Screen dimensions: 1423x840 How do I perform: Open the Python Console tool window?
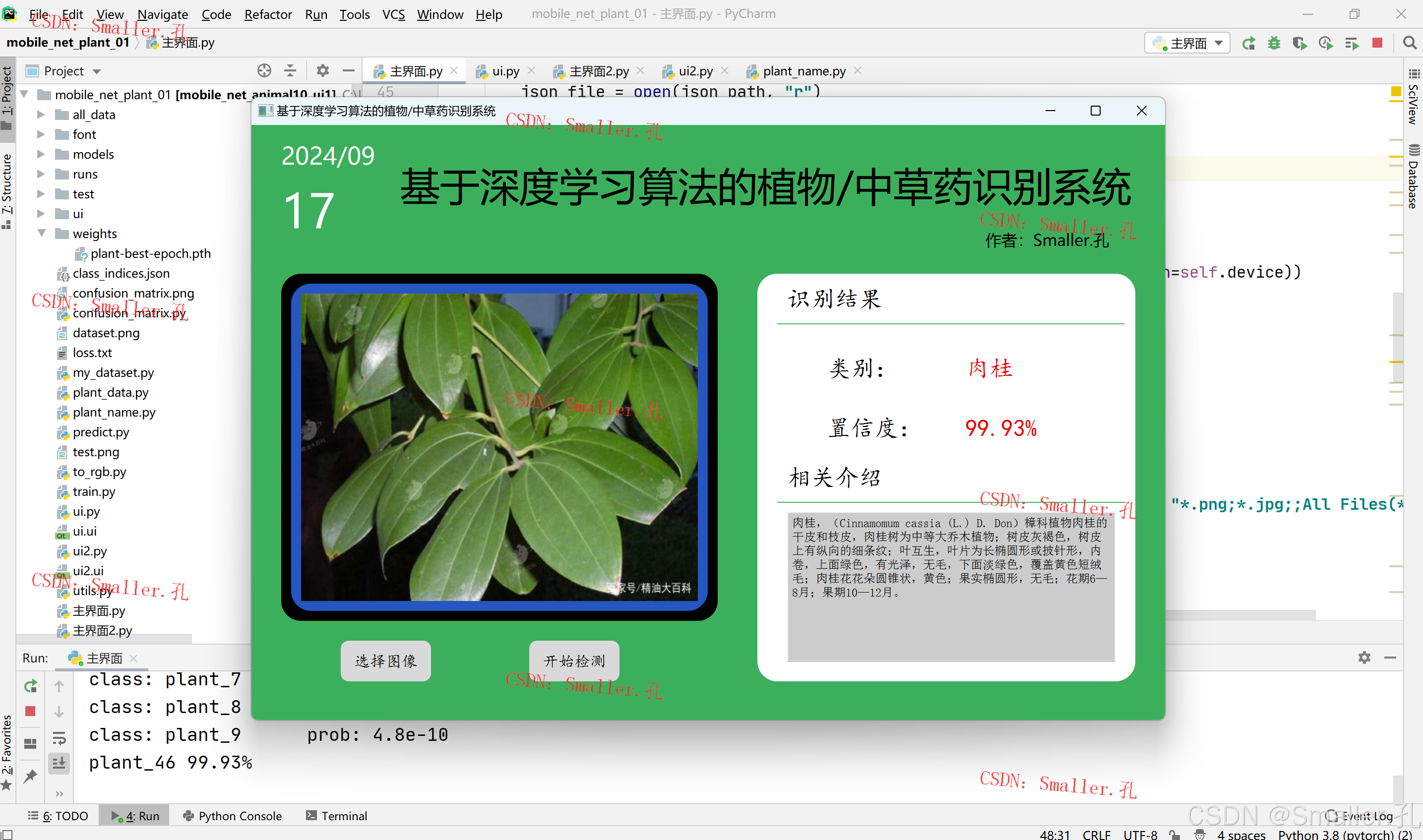coord(233,816)
